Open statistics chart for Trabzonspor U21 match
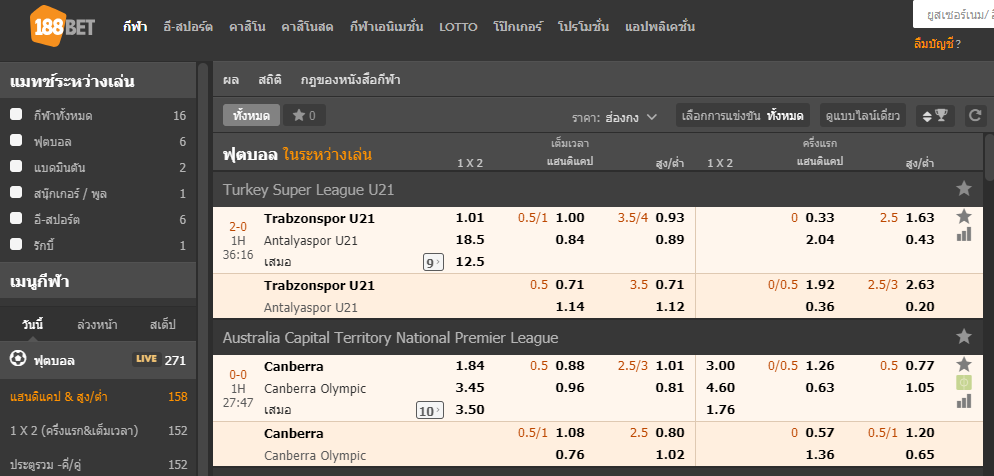 tap(964, 235)
